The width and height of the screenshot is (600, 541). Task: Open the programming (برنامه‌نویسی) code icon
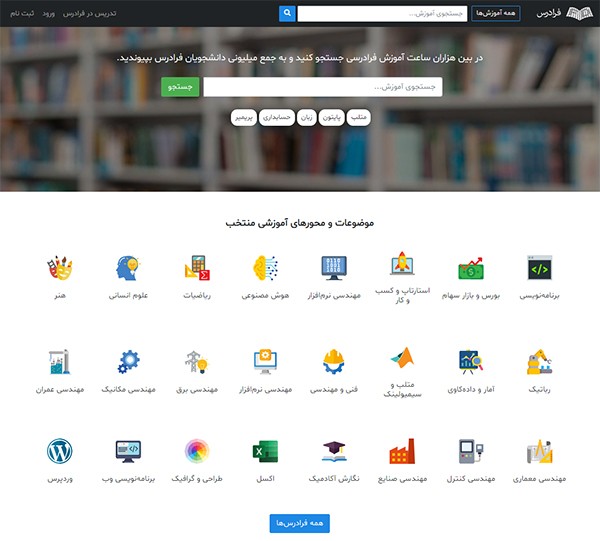pos(539,267)
